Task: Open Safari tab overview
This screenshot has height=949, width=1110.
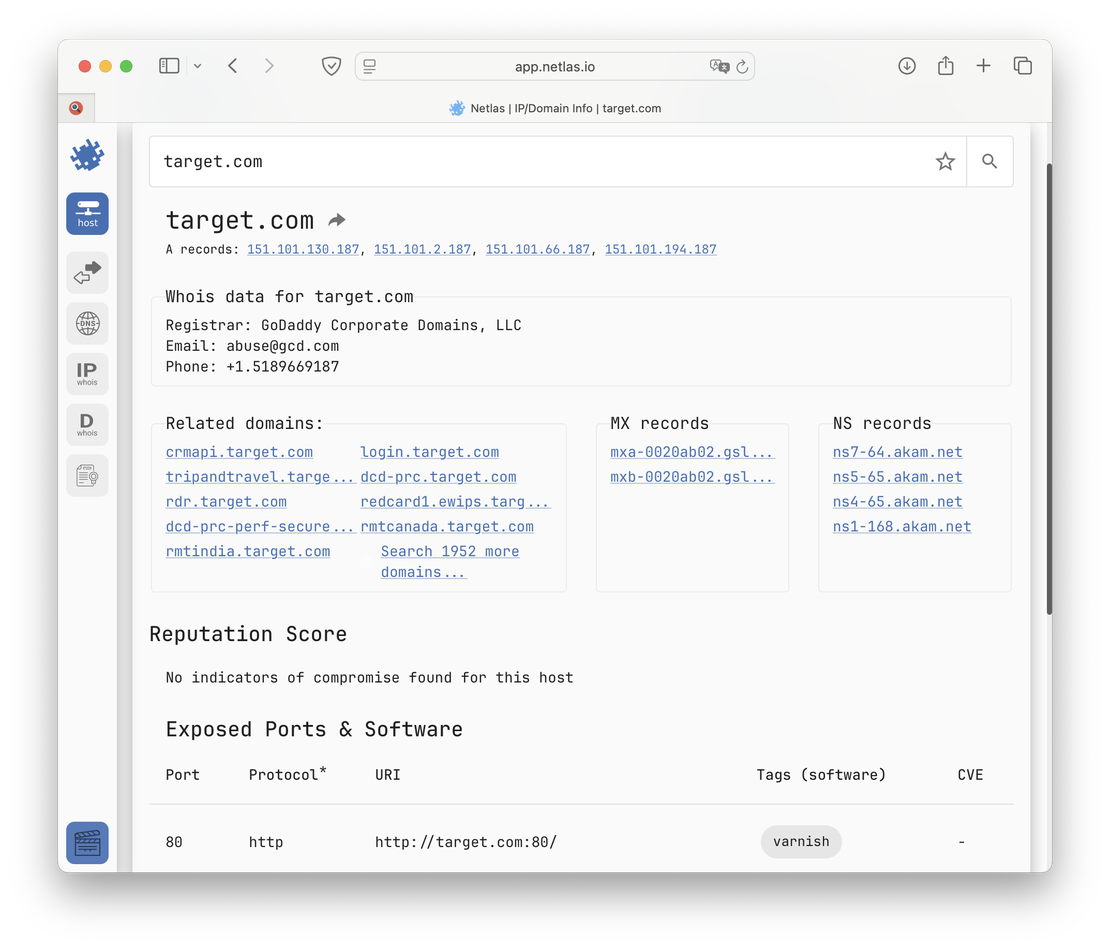Action: (1022, 66)
